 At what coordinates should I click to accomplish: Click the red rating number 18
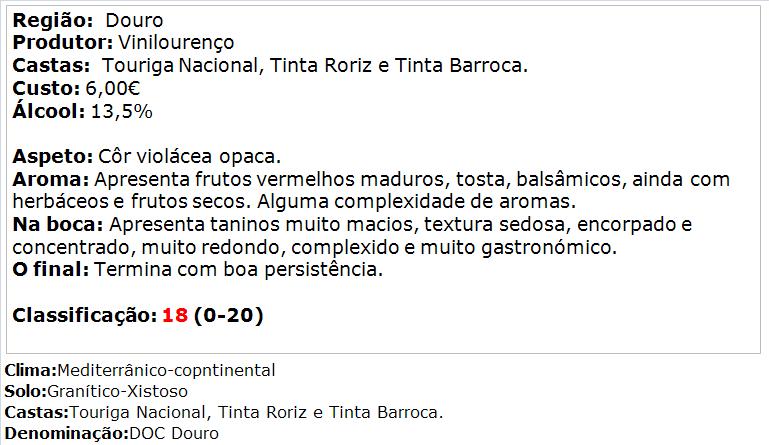coord(175,315)
